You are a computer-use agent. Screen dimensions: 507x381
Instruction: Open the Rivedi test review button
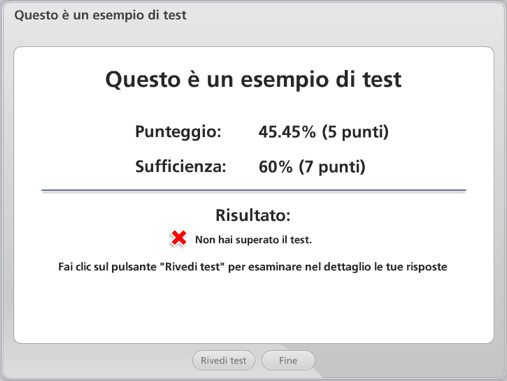coord(223,360)
